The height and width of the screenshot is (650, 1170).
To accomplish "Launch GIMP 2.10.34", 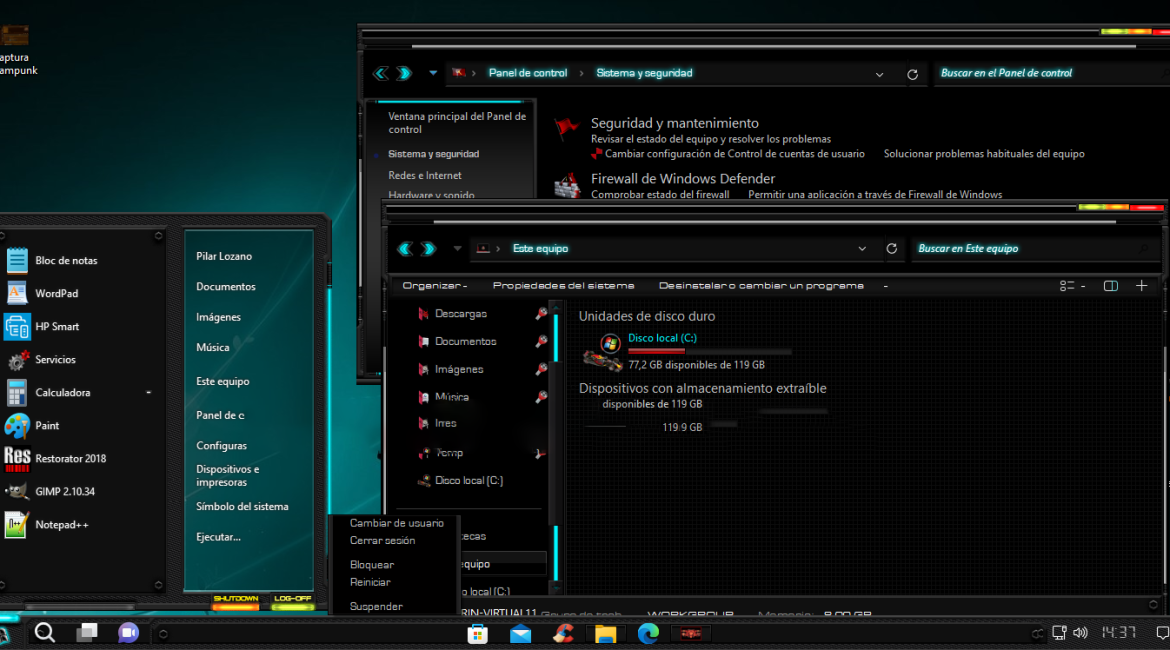I will [62, 491].
